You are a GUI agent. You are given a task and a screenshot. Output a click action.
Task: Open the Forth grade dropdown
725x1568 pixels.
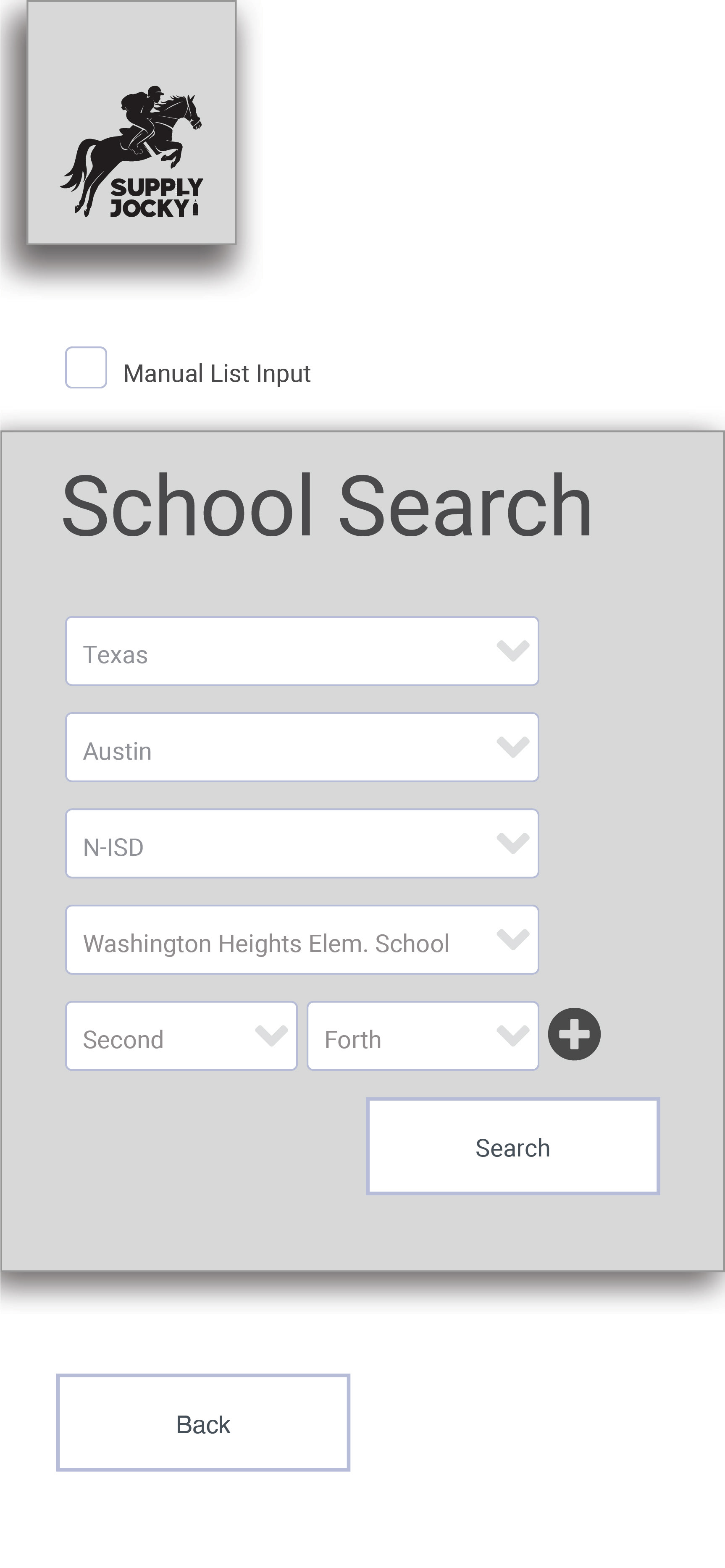click(x=423, y=1036)
